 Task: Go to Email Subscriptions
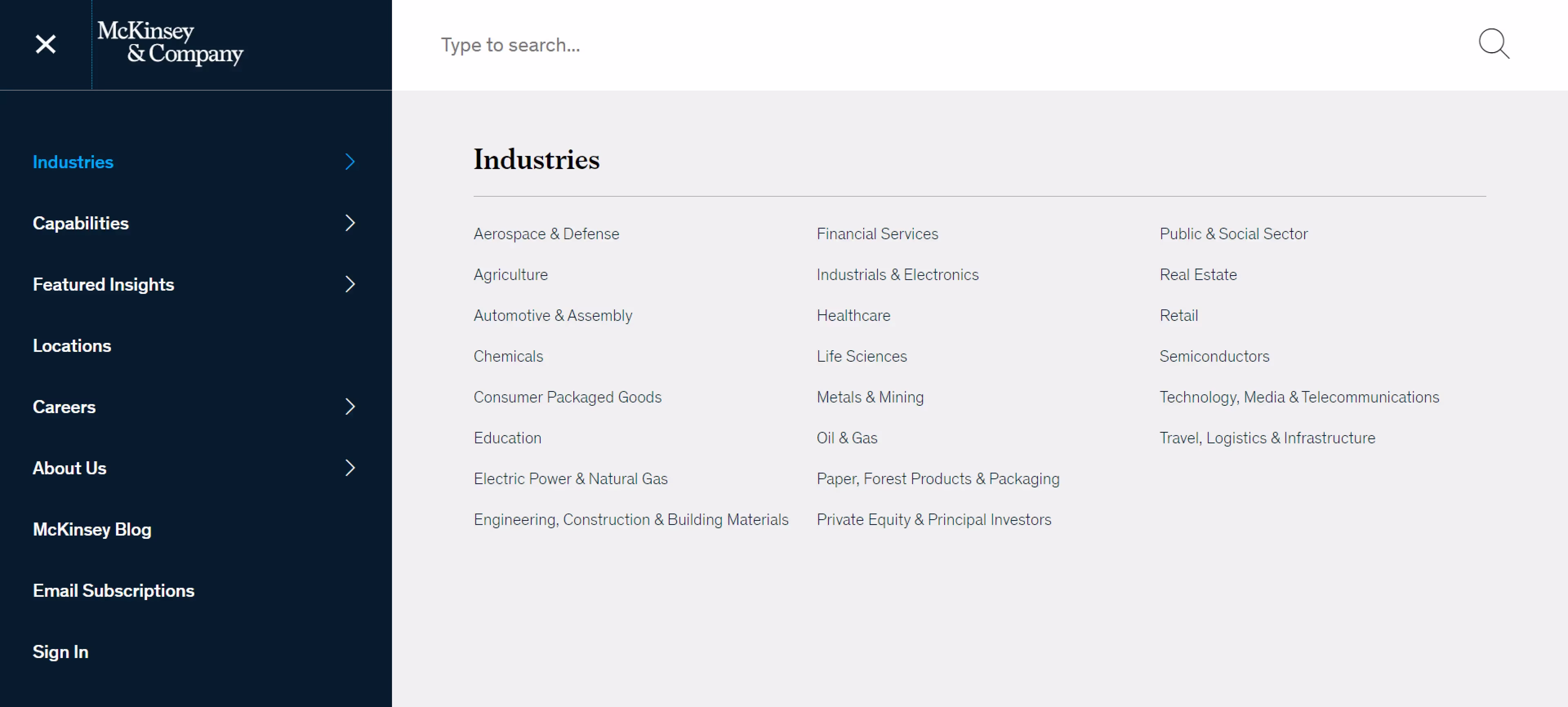point(114,590)
